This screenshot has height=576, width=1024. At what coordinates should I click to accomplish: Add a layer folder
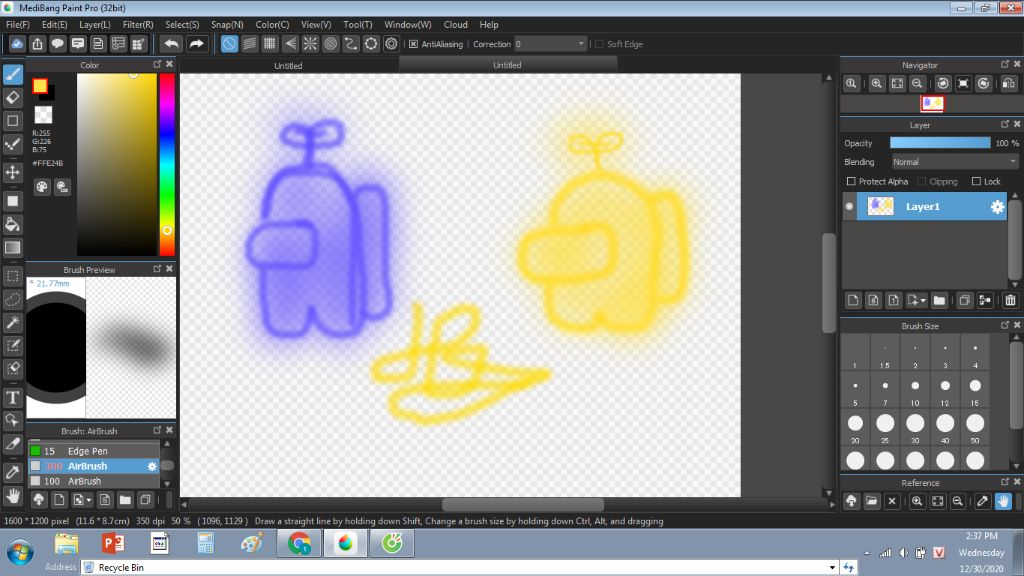tap(939, 300)
